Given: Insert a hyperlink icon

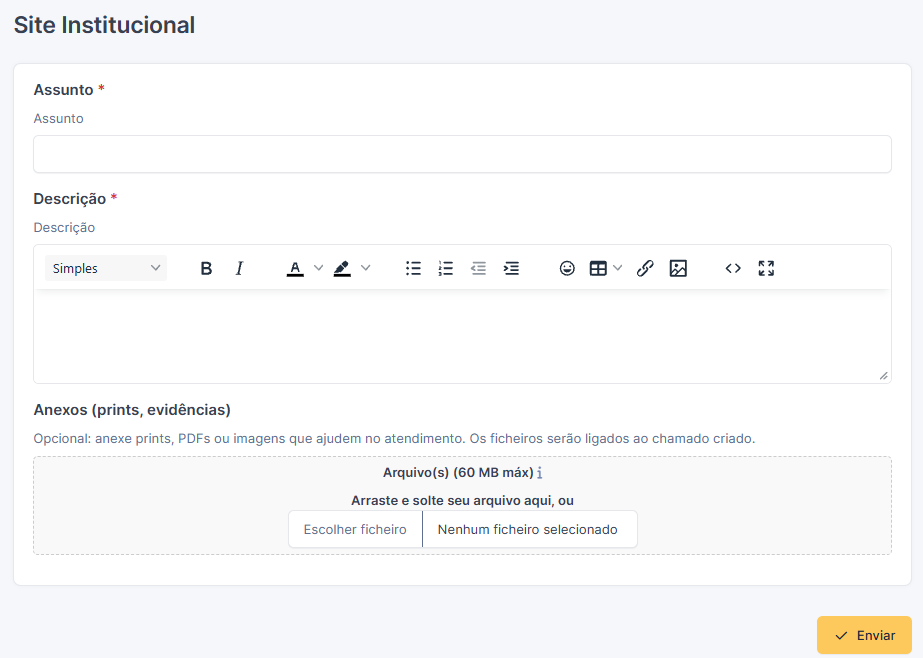Looking at the screenshot, I should [x=645, y=268].
